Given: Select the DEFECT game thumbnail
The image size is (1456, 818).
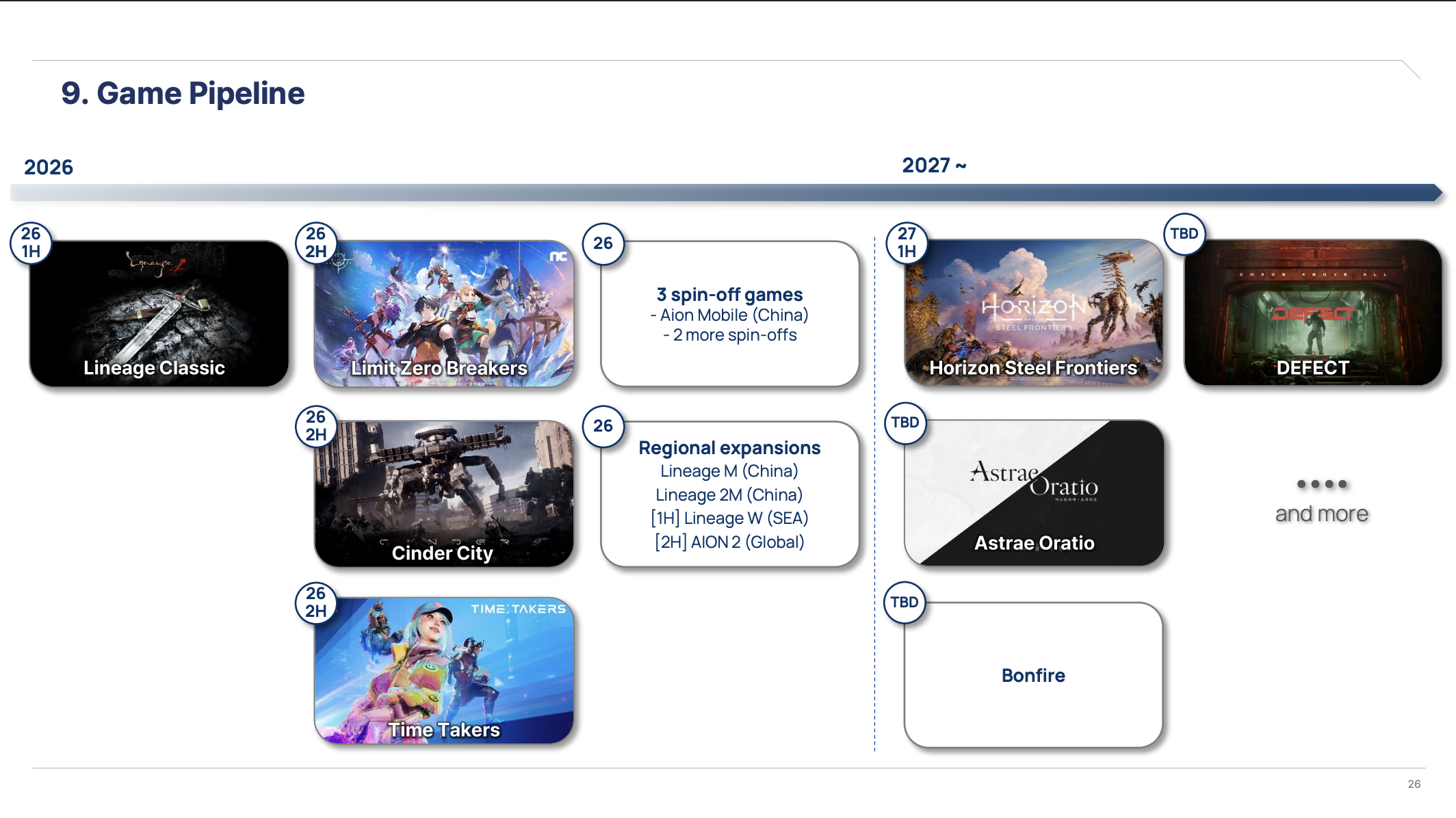Looking at the screenshot, I should [x=1313, y=313].
